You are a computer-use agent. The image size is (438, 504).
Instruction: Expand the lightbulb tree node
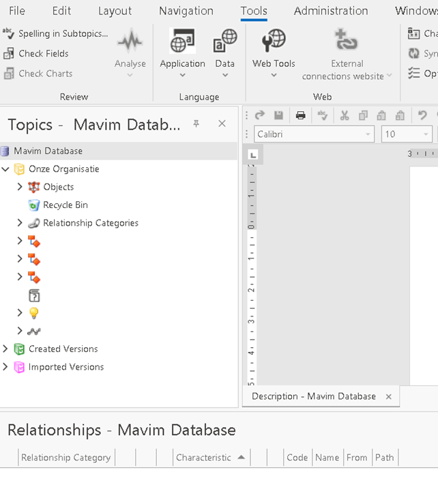[x=20, y=313]
